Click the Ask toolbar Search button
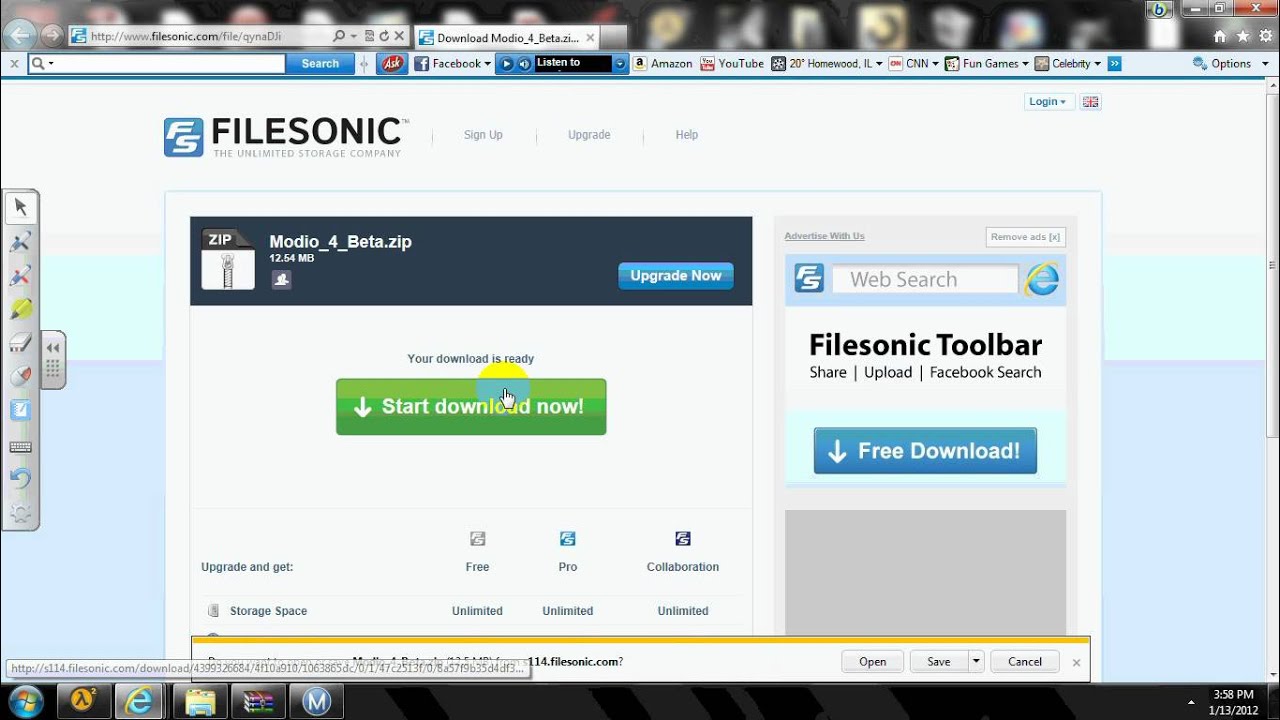The height and width of the screenshot is (720, 1280). point(320,63)
